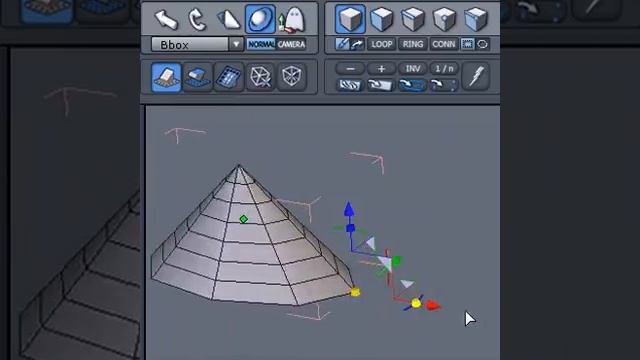Viewport: 640px width, 360px height.
Task: Enable Select Objects cube mode
Action: coord(476,19)
